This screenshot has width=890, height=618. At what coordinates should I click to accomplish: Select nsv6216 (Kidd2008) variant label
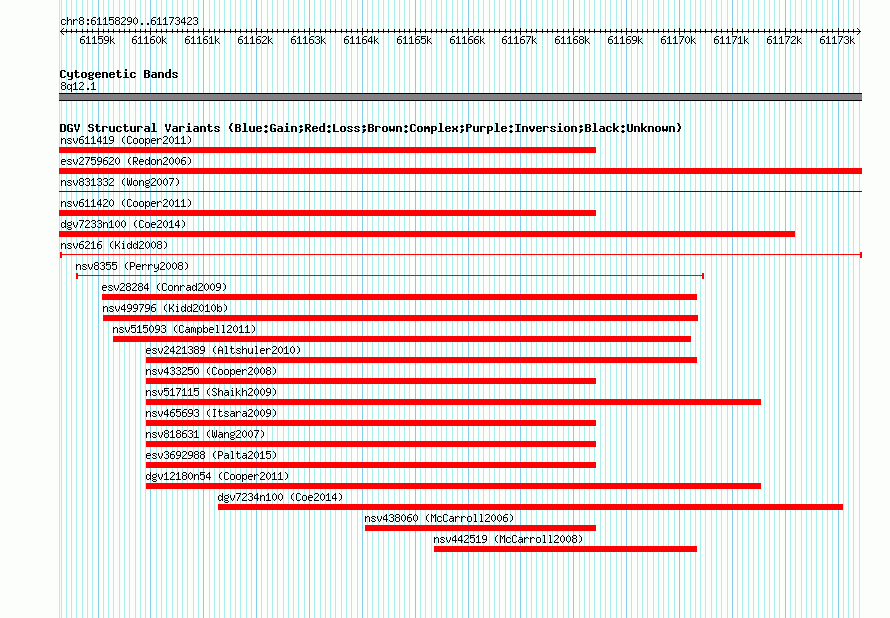[x=114, y=245]
